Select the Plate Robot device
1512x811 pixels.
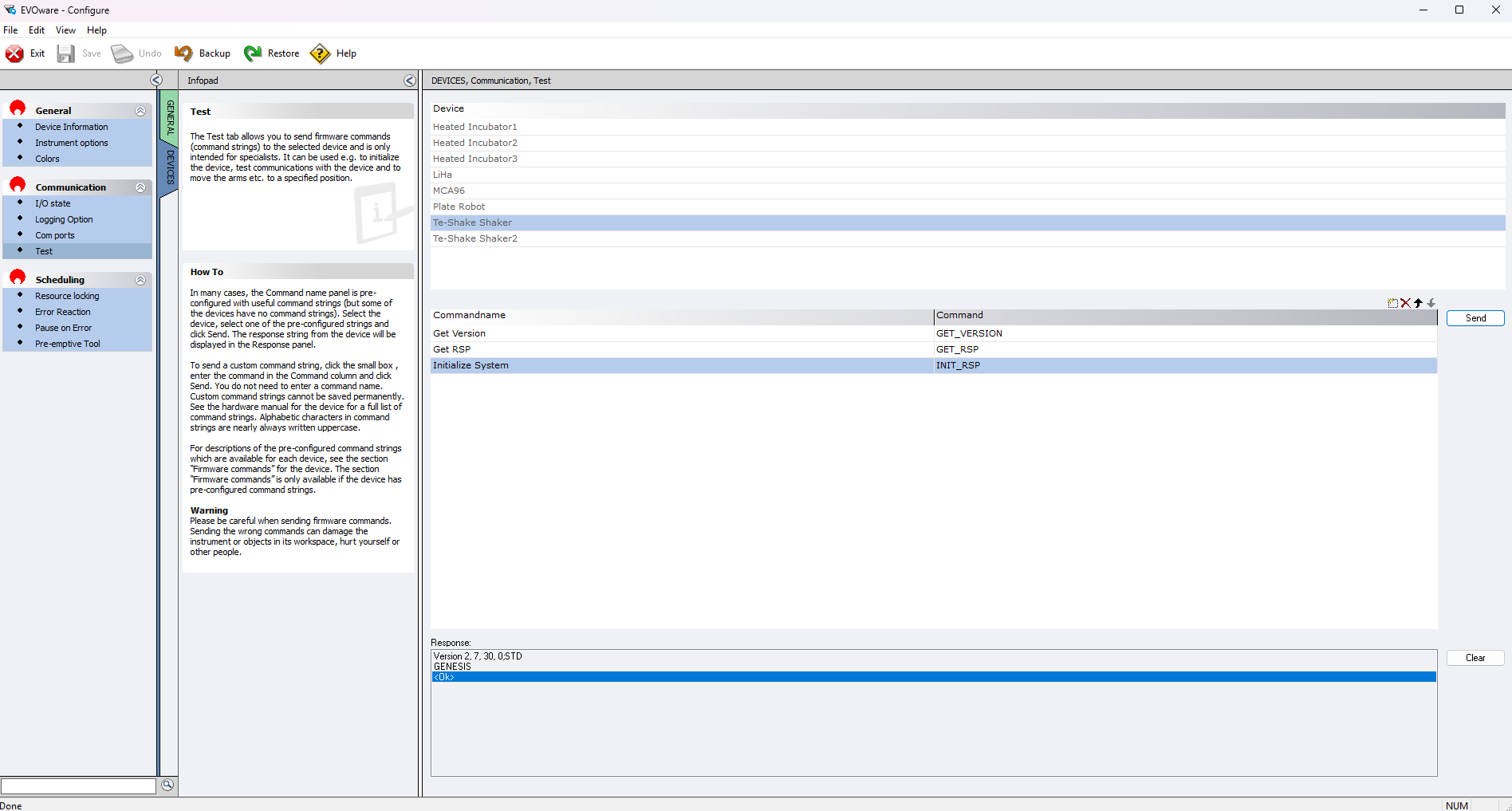pyautogui.click(x=967, y=207)
